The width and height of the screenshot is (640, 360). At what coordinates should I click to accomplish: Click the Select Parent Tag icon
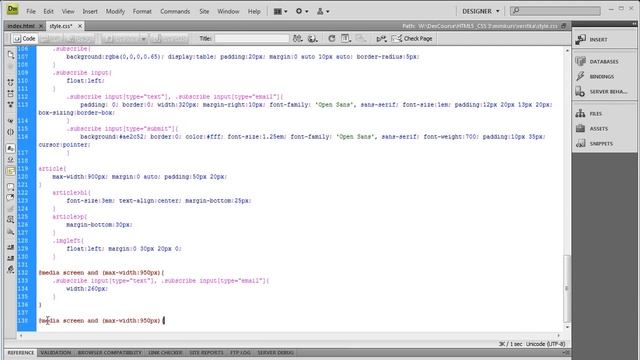click(11, 121)
